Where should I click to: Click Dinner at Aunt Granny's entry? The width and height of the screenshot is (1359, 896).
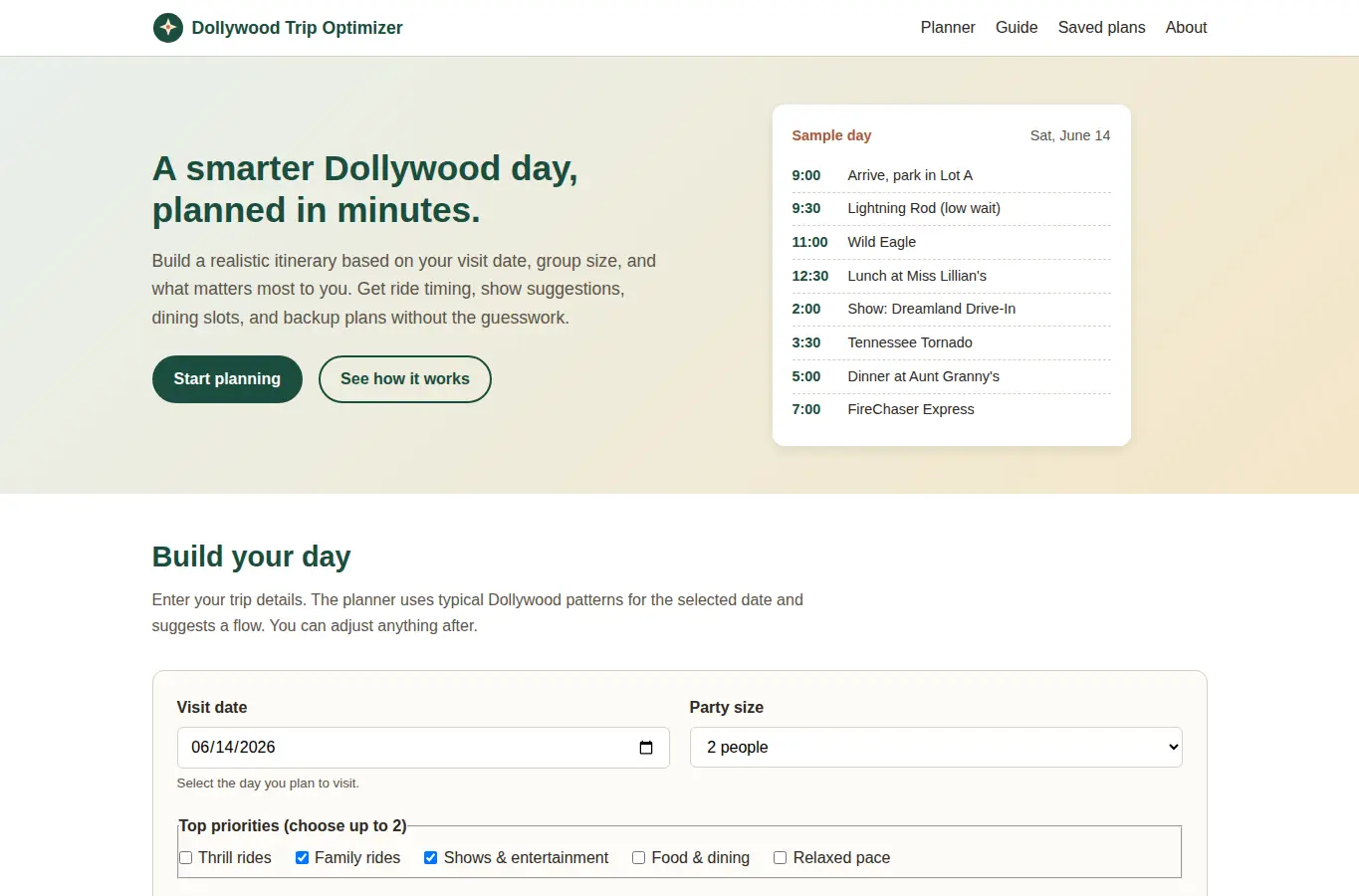pos(951,376)
